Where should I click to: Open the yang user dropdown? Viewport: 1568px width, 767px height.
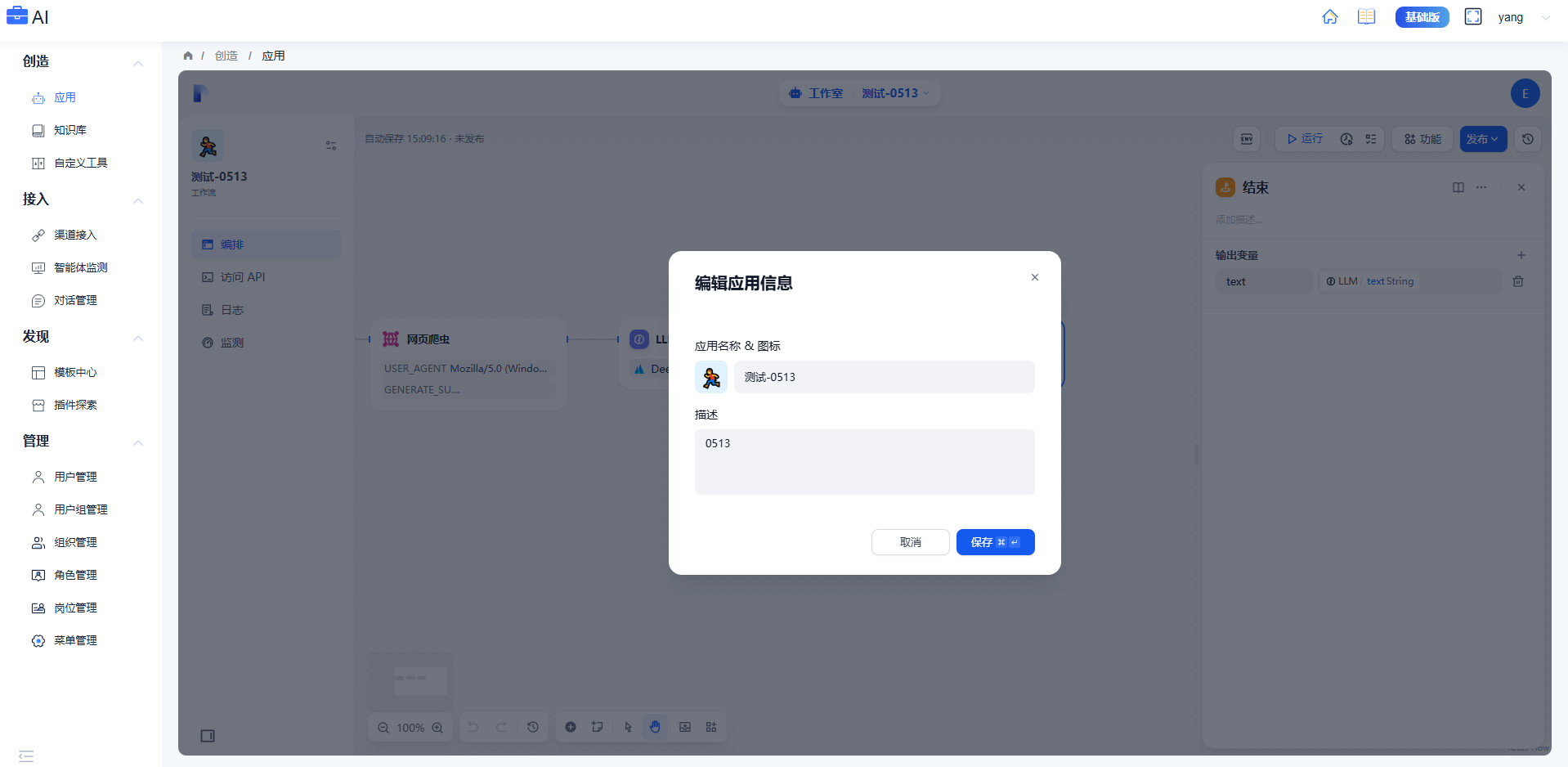point(1523,17)
